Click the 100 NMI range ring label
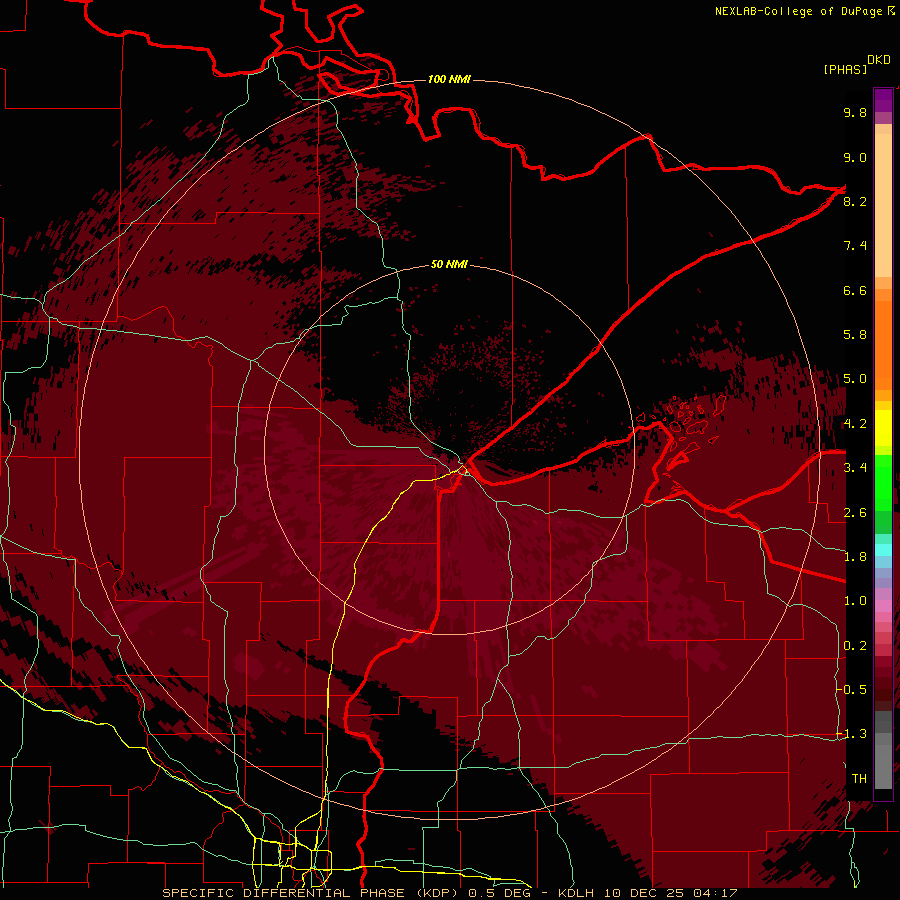Image resolution: width=900 pixels, height=900 pixels. (x=449, y=79)
